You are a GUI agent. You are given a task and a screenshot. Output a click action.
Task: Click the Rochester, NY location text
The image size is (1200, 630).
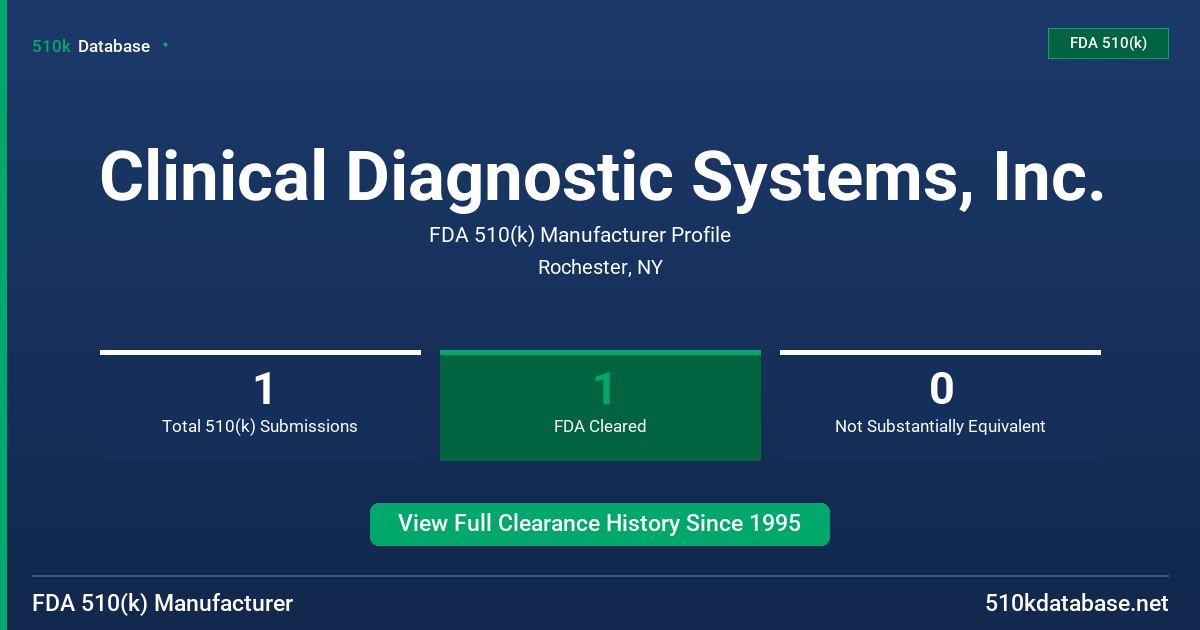(600, 267)
